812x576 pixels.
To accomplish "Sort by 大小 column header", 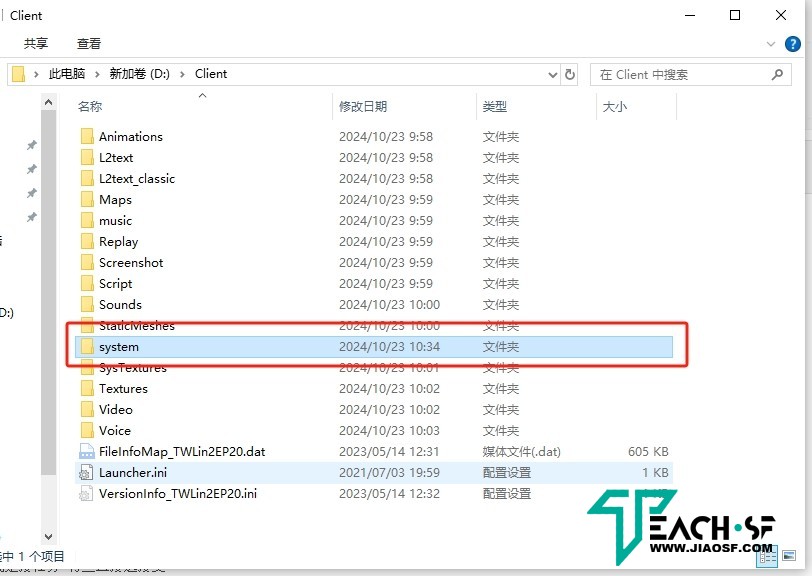I will pos(615,107).
